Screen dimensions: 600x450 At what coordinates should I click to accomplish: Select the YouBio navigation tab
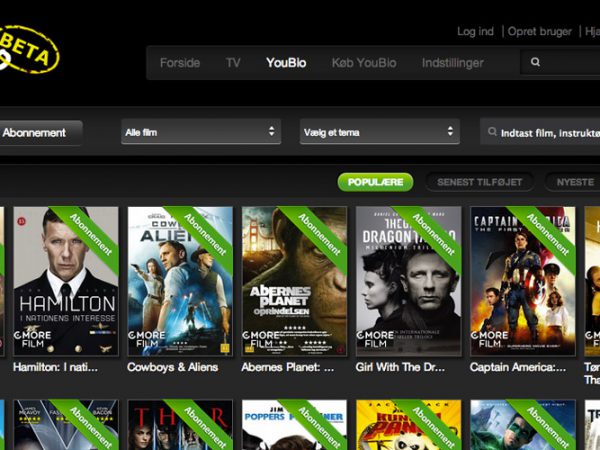point(284,63)
